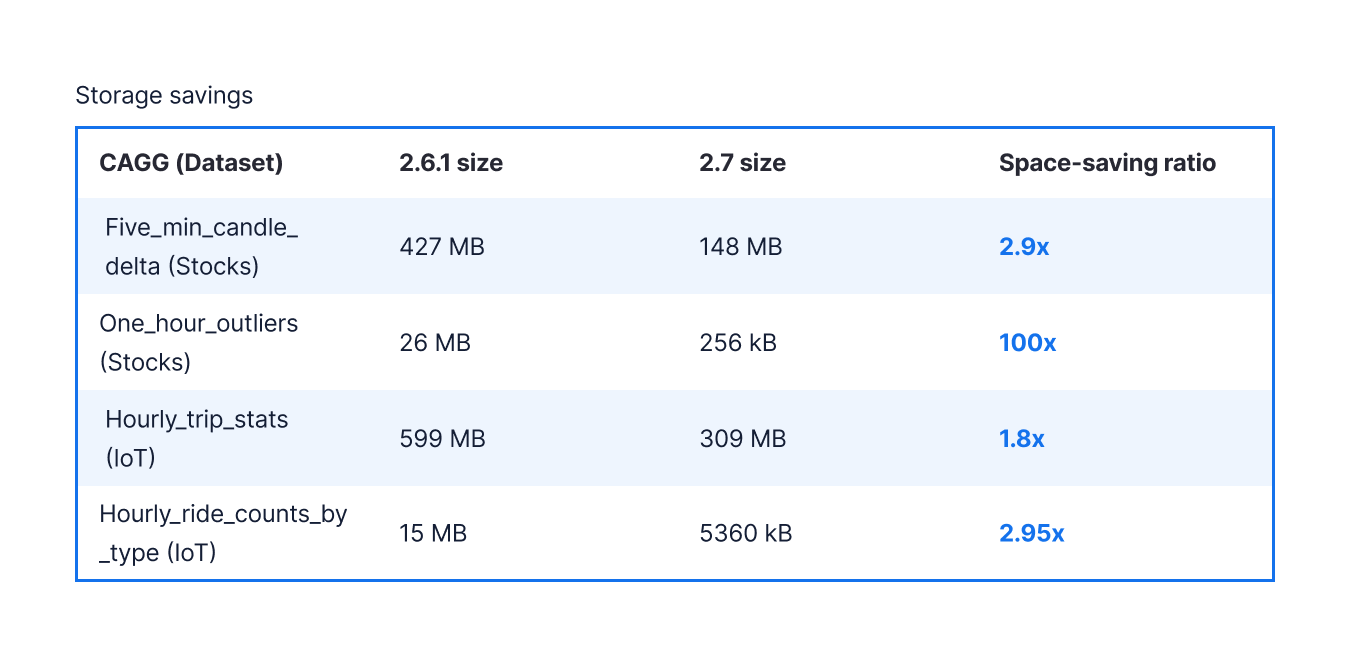1351x654 pixels.
Task: Click the "Storage savings" heading text
Action: click(x=164, y=96)
